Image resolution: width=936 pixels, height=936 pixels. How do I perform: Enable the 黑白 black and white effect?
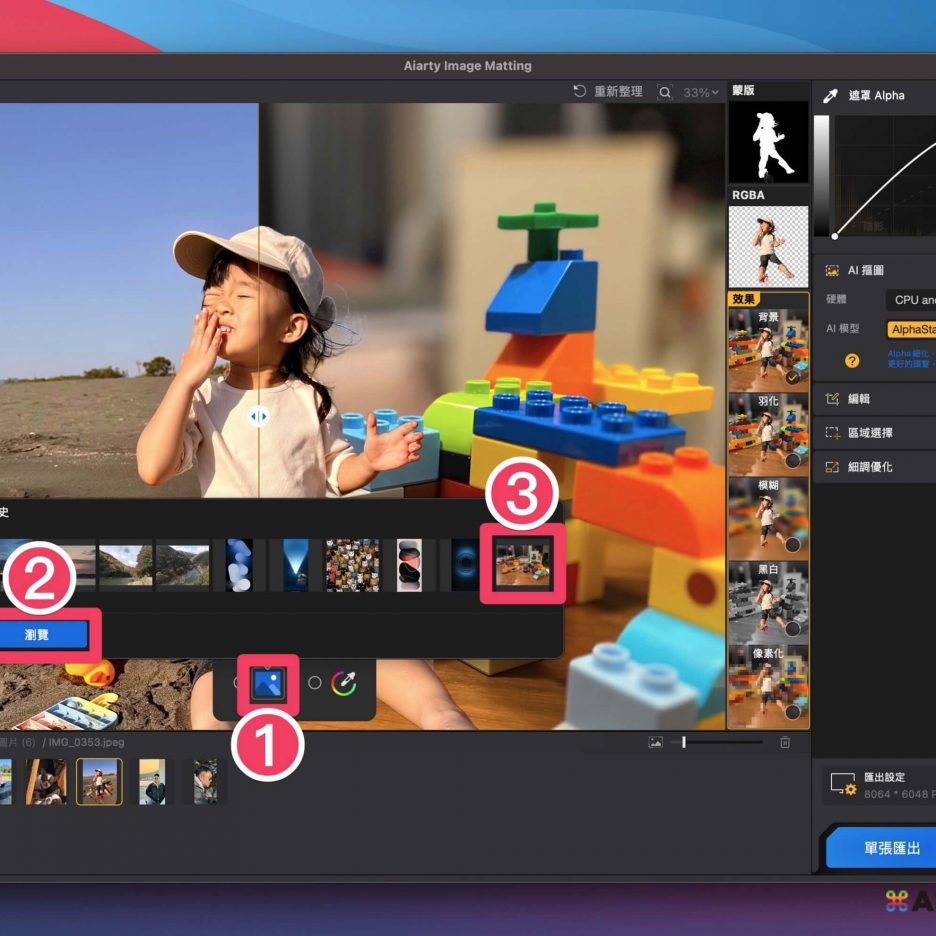[x=792, y=628]
